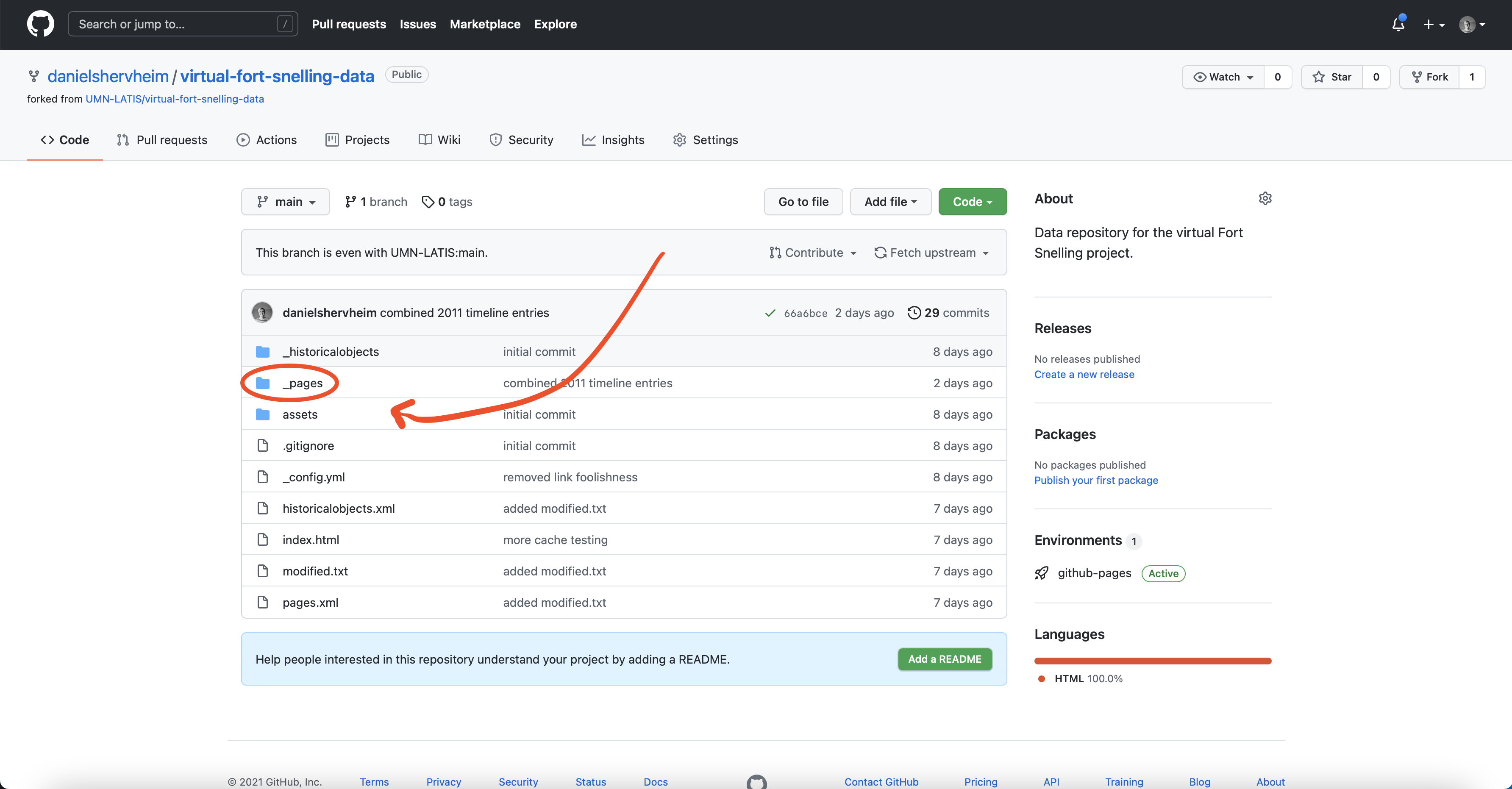
Task: Expand the green Code dropdown
Action: click(x=973, y=201)
